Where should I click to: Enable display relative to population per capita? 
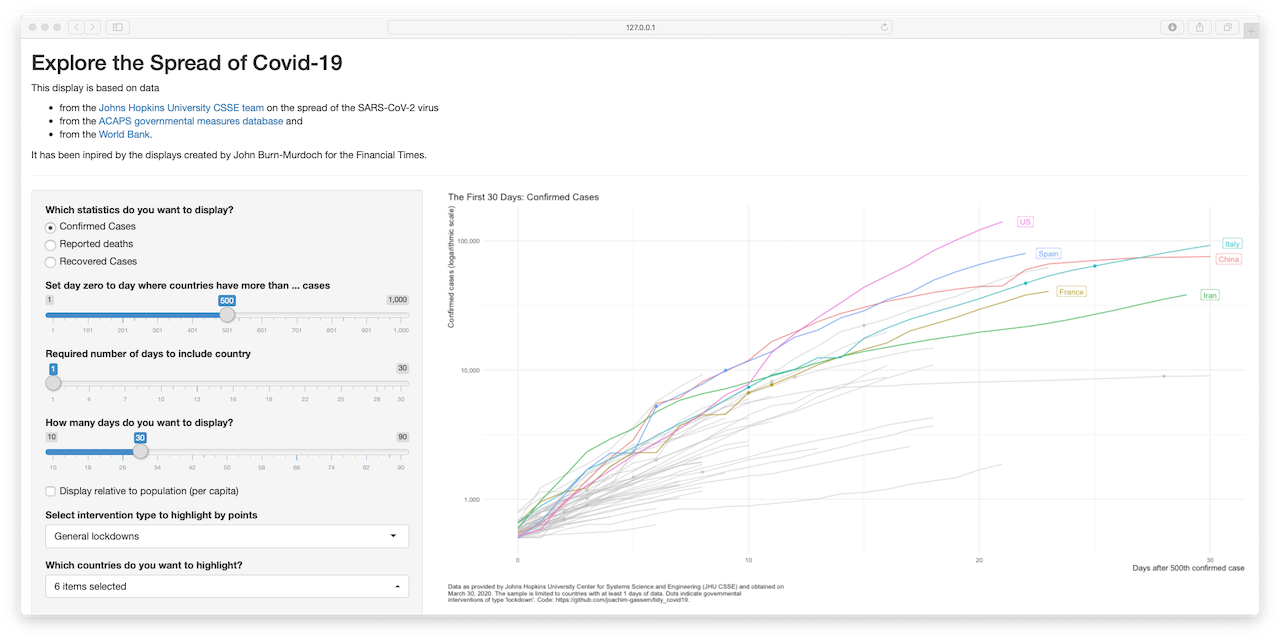click(x=50, y=491)
